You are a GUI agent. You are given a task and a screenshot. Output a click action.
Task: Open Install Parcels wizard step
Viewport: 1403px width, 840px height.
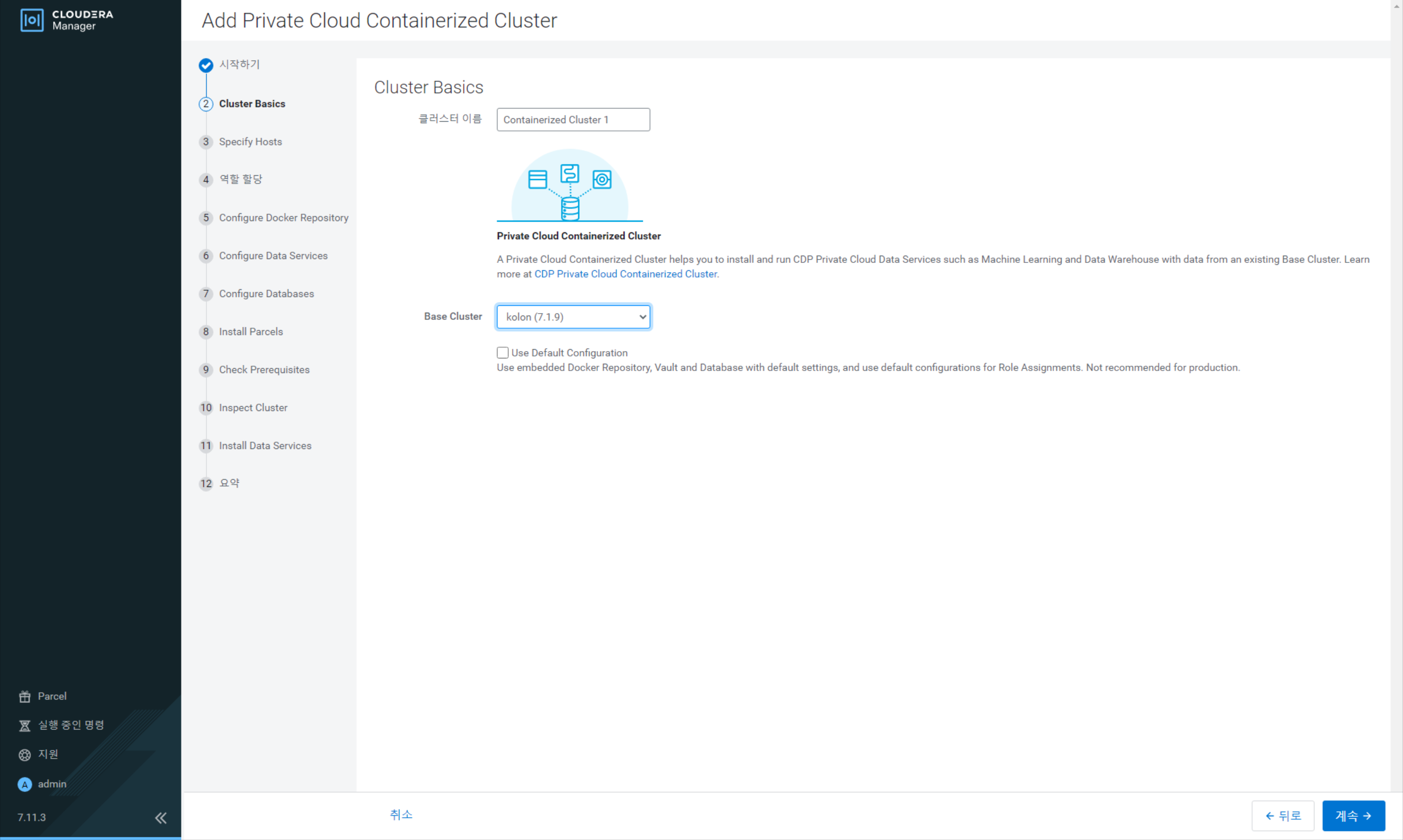click(251, 332)
